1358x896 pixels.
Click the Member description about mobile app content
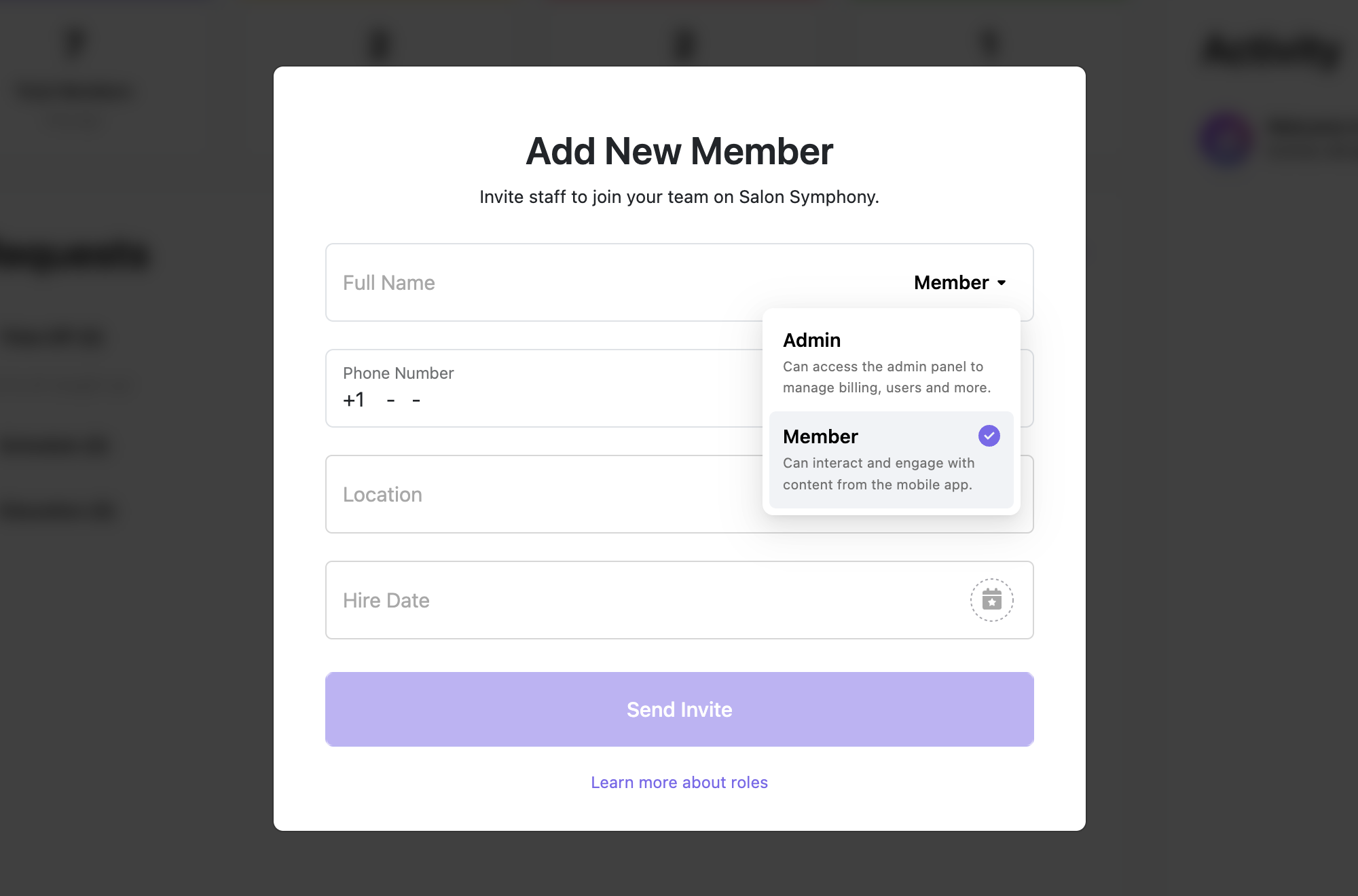pos(879,474)
